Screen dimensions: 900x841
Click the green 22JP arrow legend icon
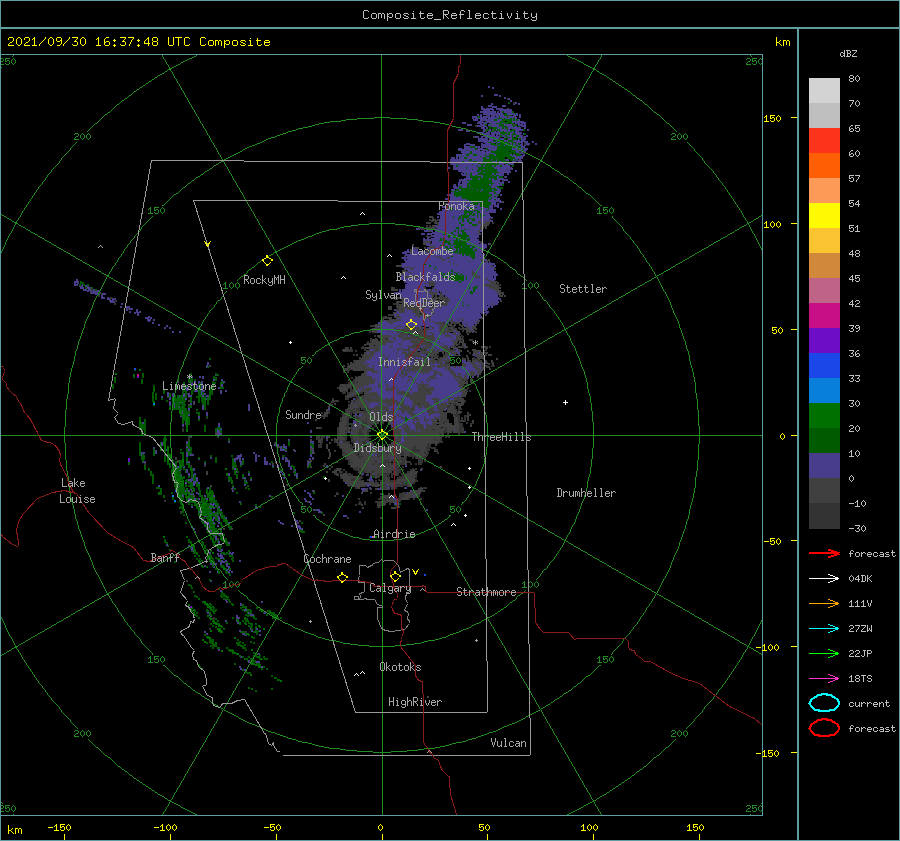click(824, 653)
